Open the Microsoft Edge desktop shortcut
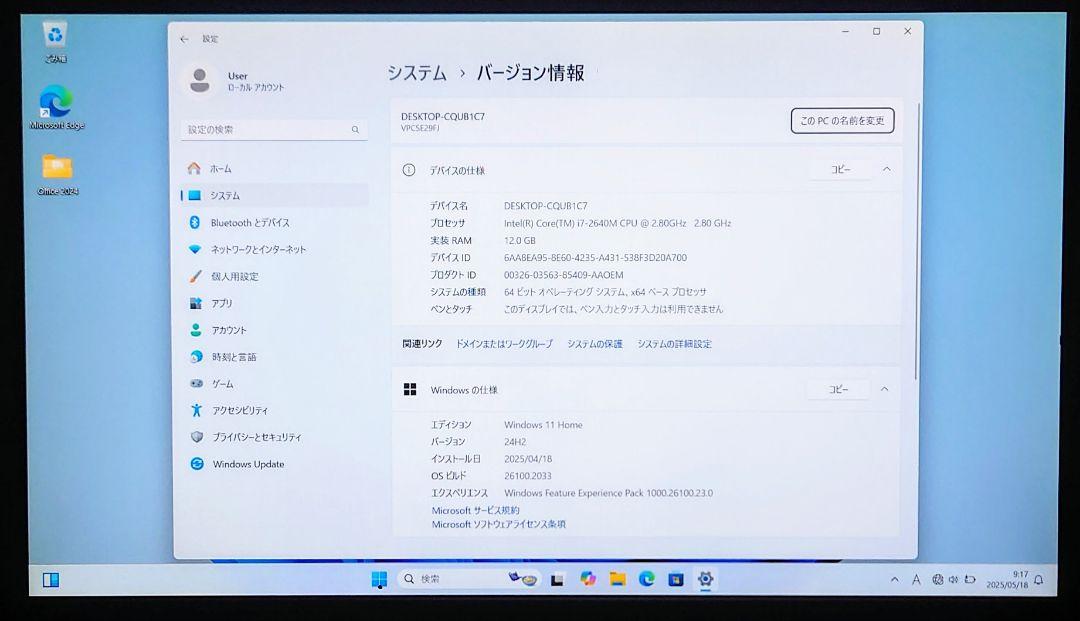 pos(56,107)
